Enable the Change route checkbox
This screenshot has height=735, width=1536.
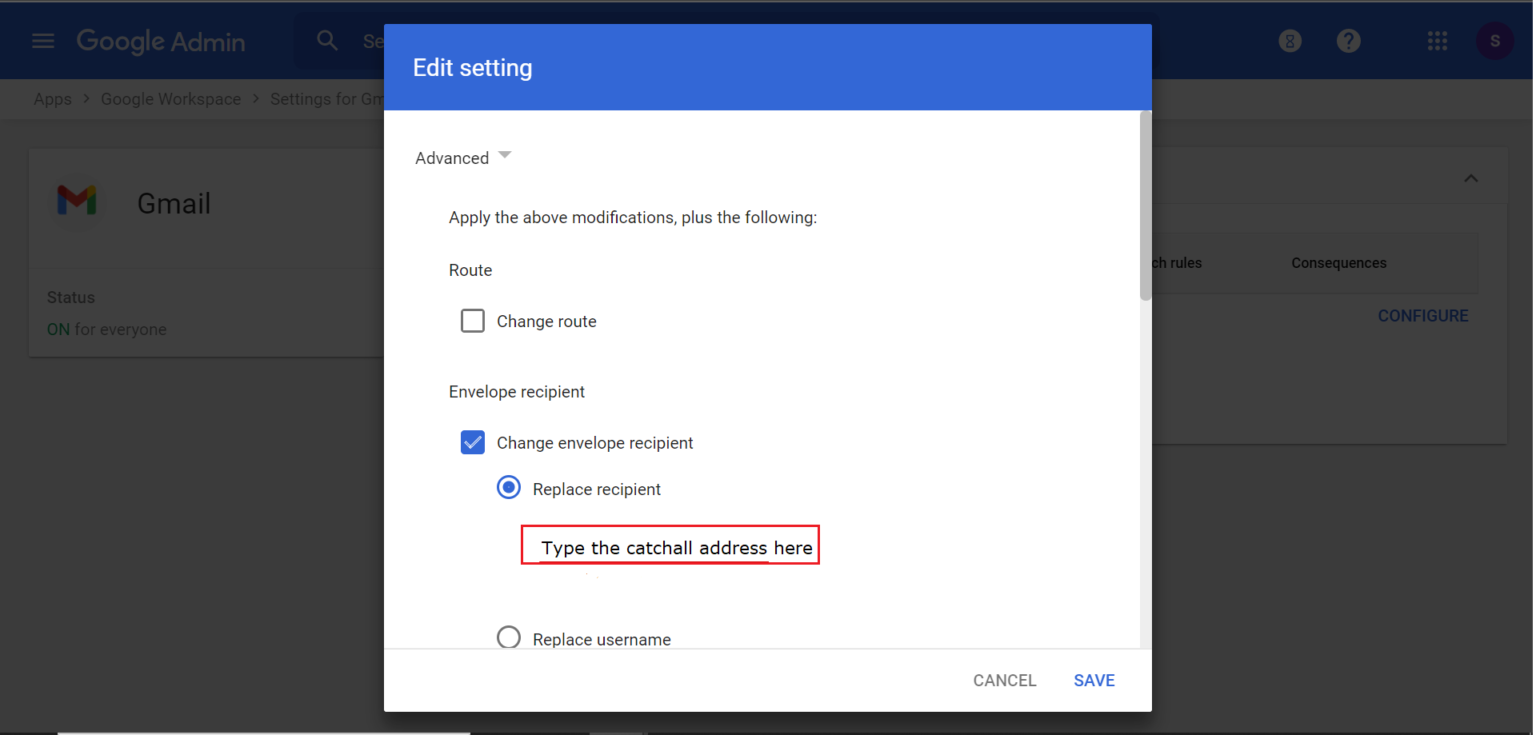coord(473,321)
